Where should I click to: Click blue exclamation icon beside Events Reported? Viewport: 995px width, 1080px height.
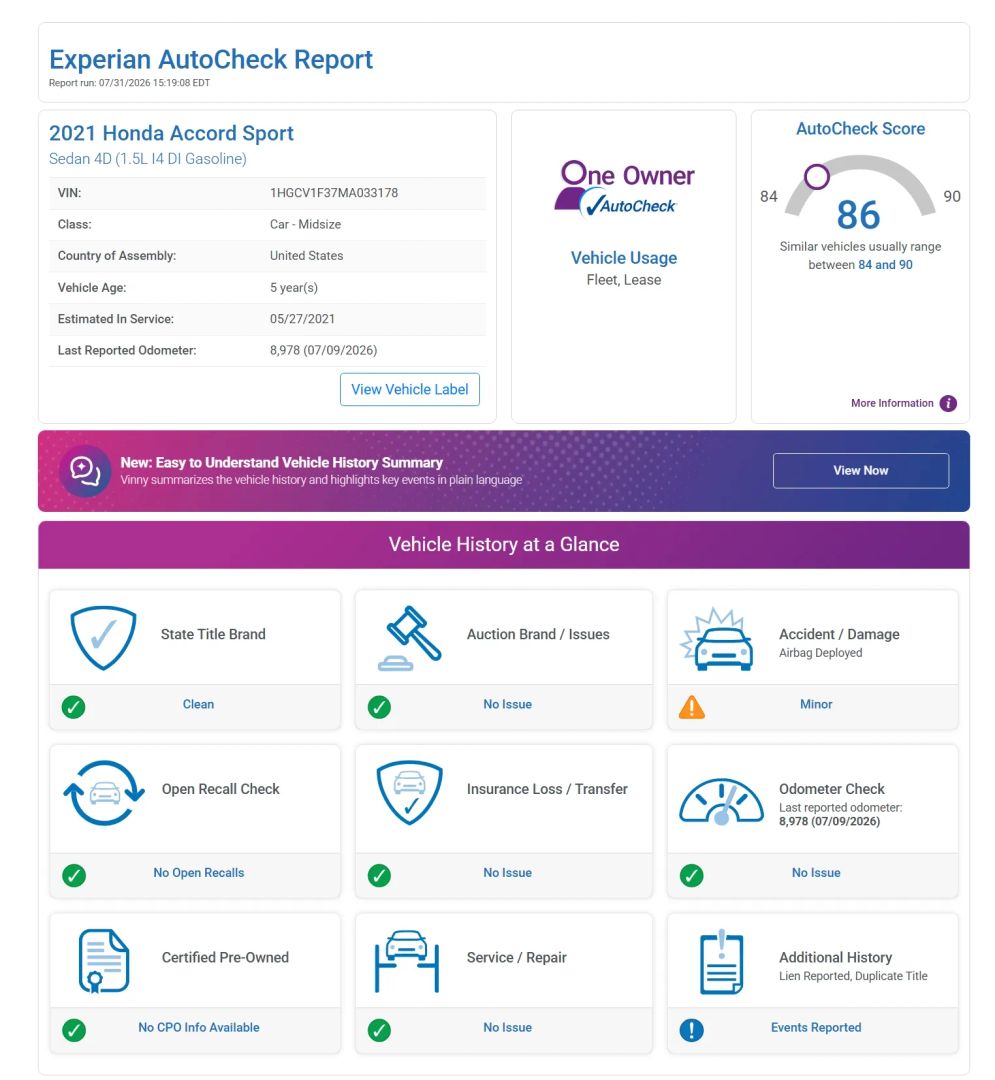692,1030
